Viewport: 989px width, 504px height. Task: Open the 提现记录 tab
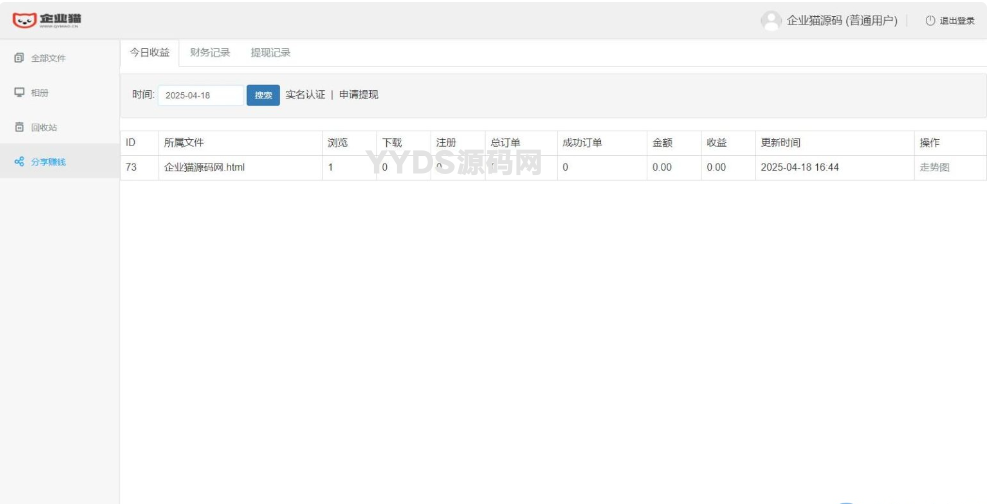270,53
